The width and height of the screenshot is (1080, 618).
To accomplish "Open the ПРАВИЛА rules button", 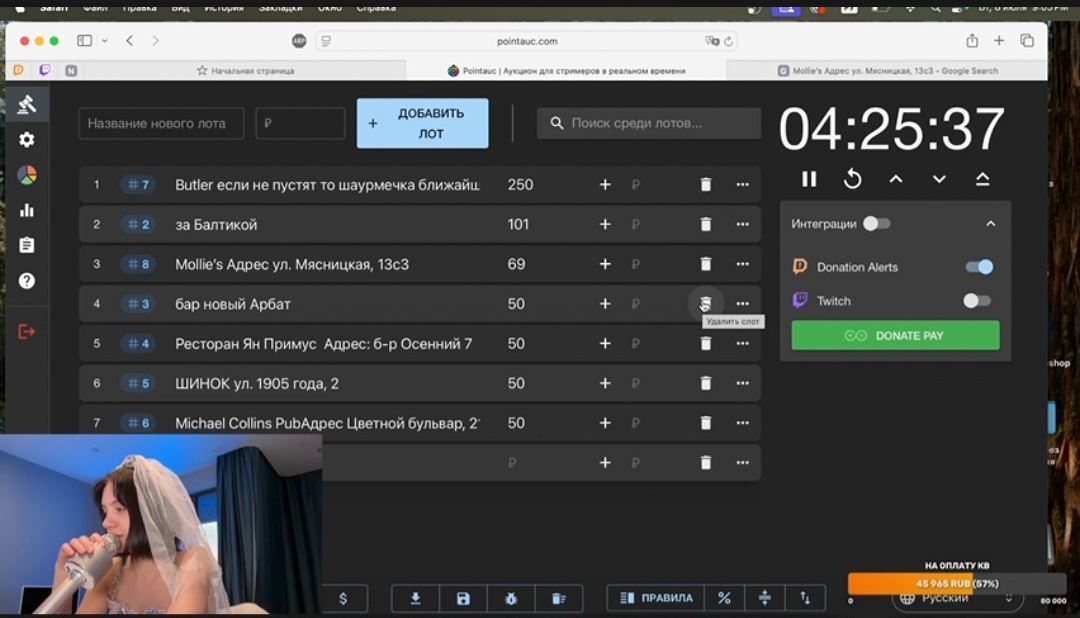I will coord(656,598).
